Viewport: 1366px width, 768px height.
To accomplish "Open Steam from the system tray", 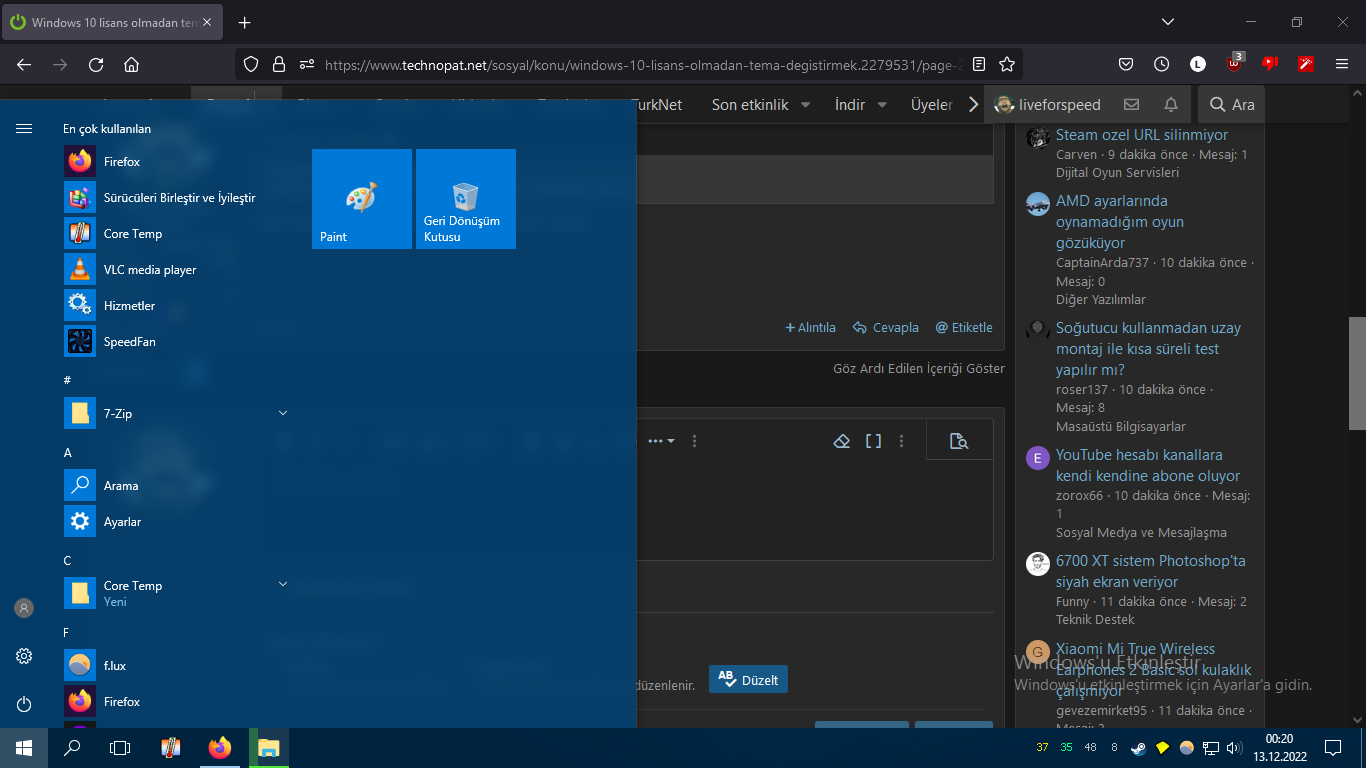I will coord(1139,748).
